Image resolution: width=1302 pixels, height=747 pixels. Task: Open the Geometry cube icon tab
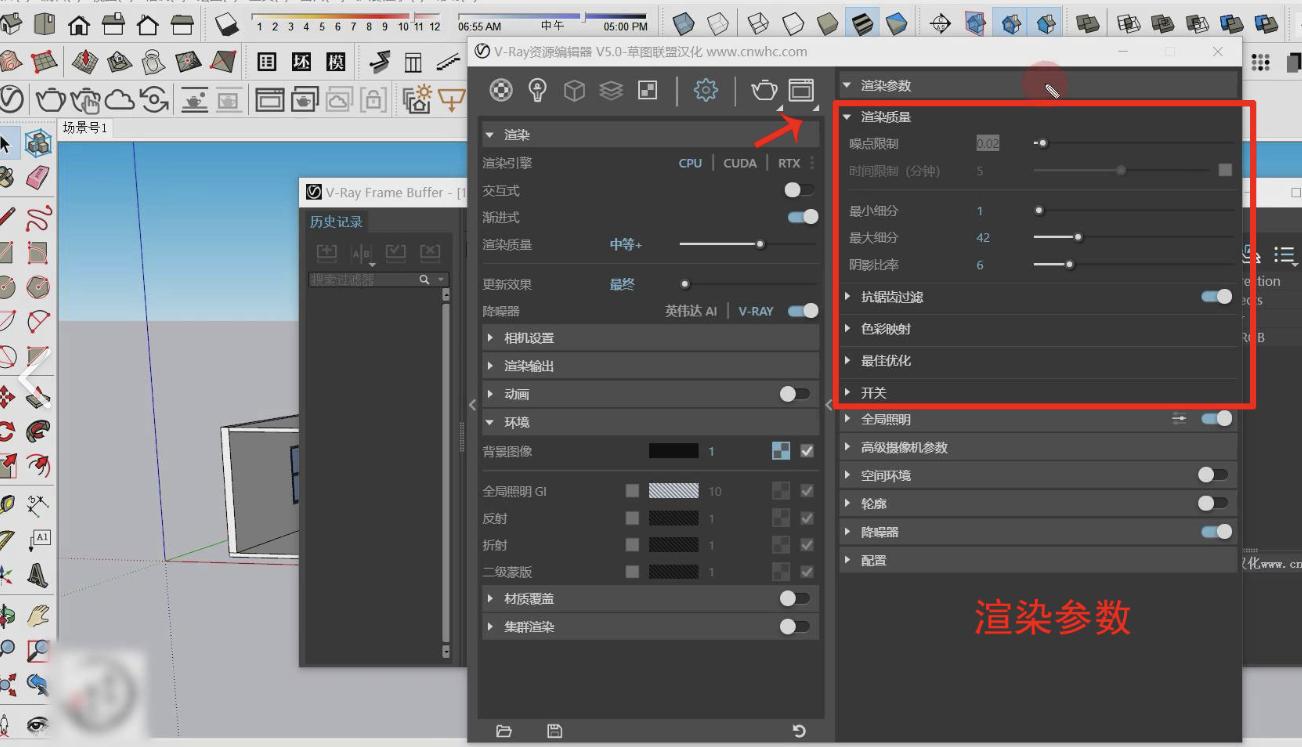(574, 91)
